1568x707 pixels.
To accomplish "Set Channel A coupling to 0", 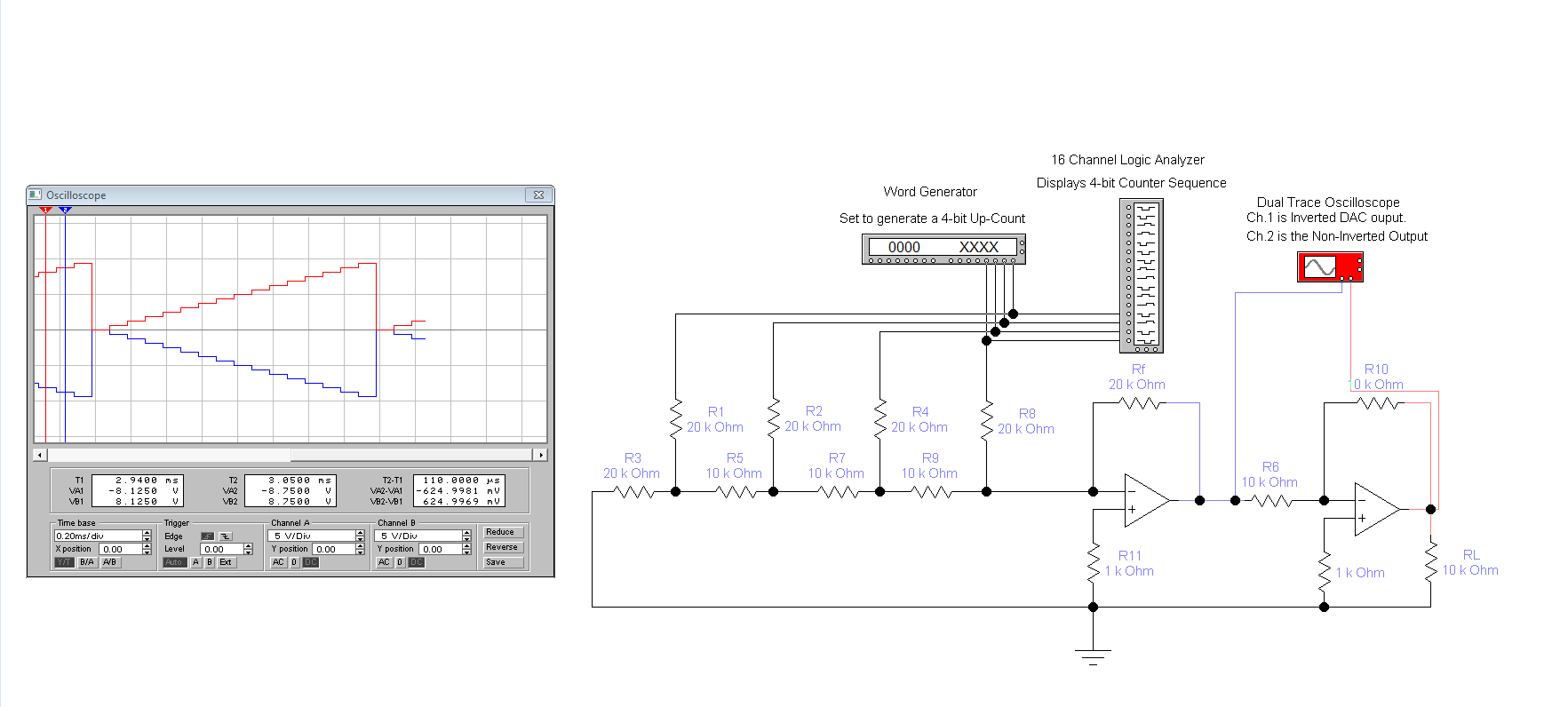I will [x=294, y=562].
